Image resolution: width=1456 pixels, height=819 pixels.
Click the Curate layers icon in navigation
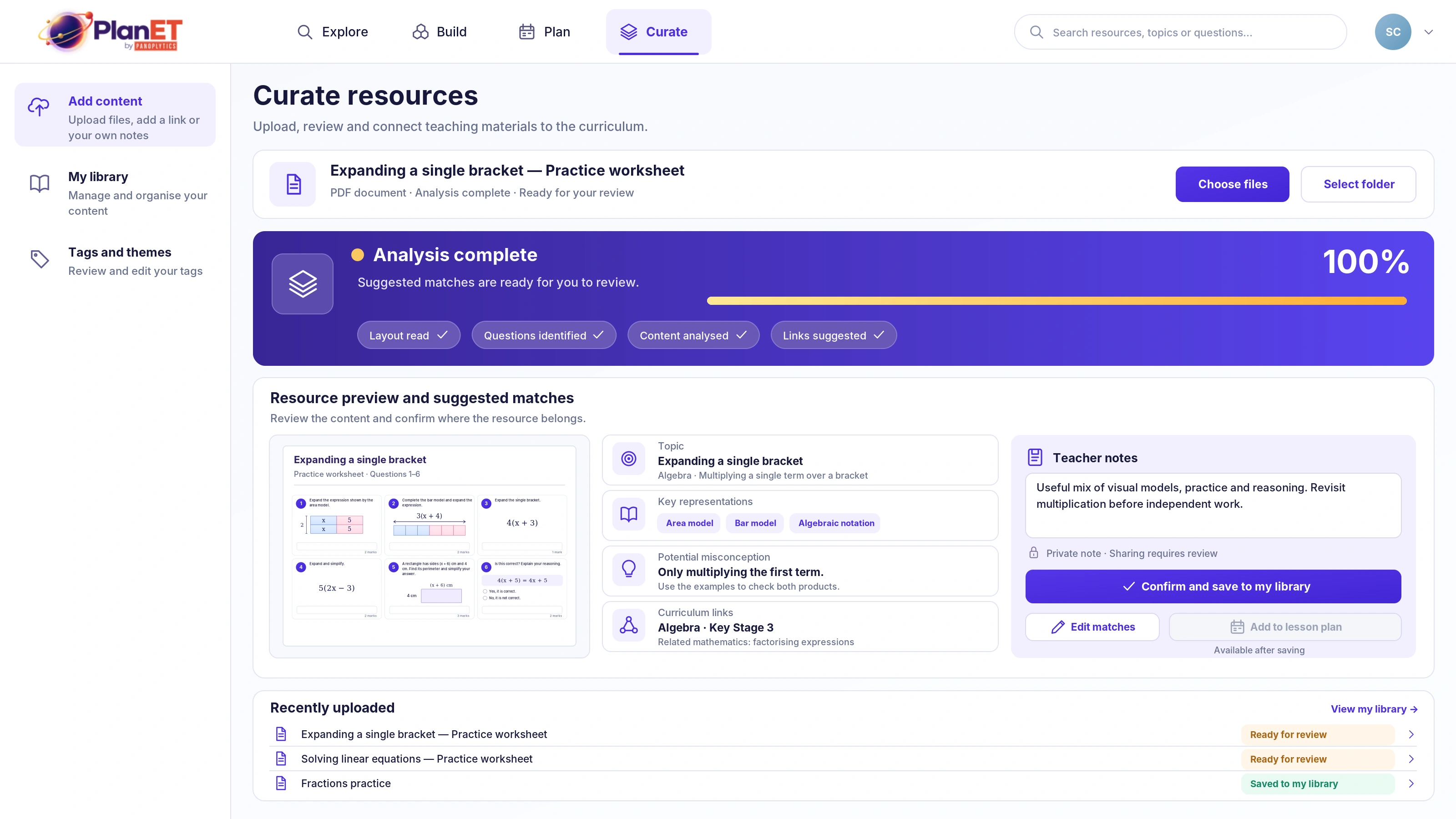pos(628,32)
